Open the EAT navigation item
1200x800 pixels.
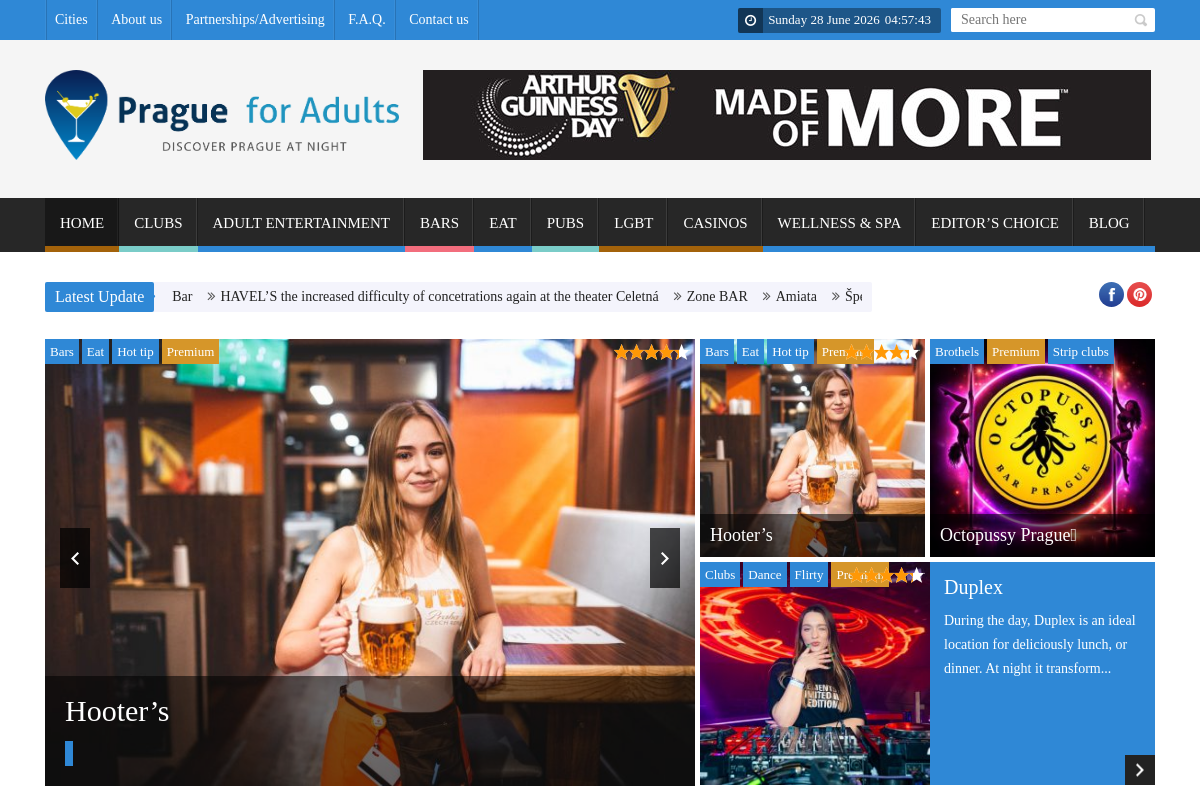[x=503, y=223]
